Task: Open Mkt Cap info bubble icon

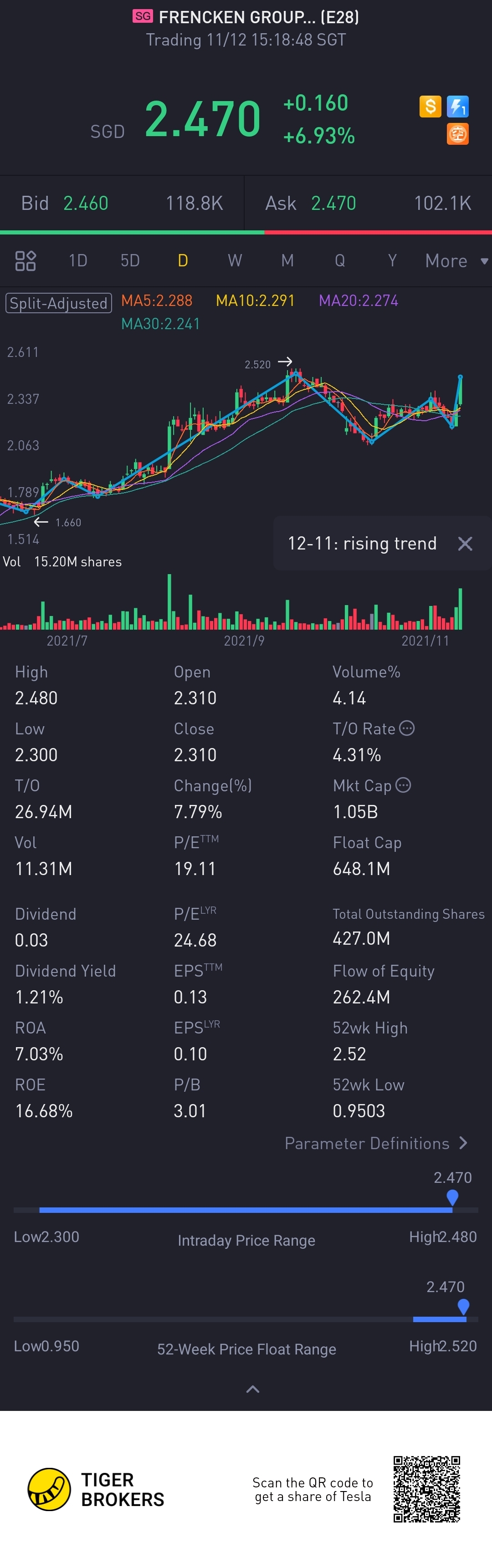Action: pyautogui.click(x=403, y=785)
